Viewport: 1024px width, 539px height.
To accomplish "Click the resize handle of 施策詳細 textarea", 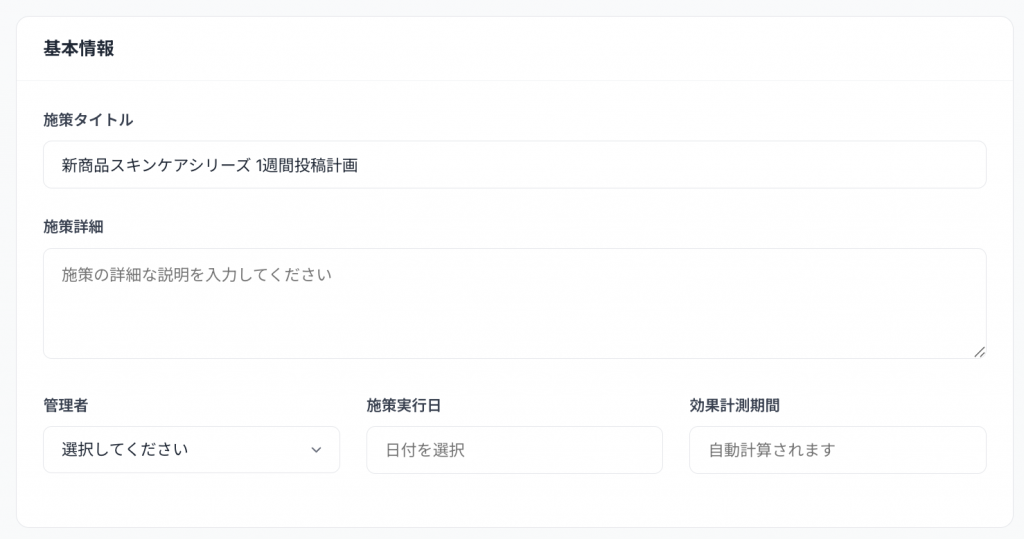I will click(x=979, y=351).
